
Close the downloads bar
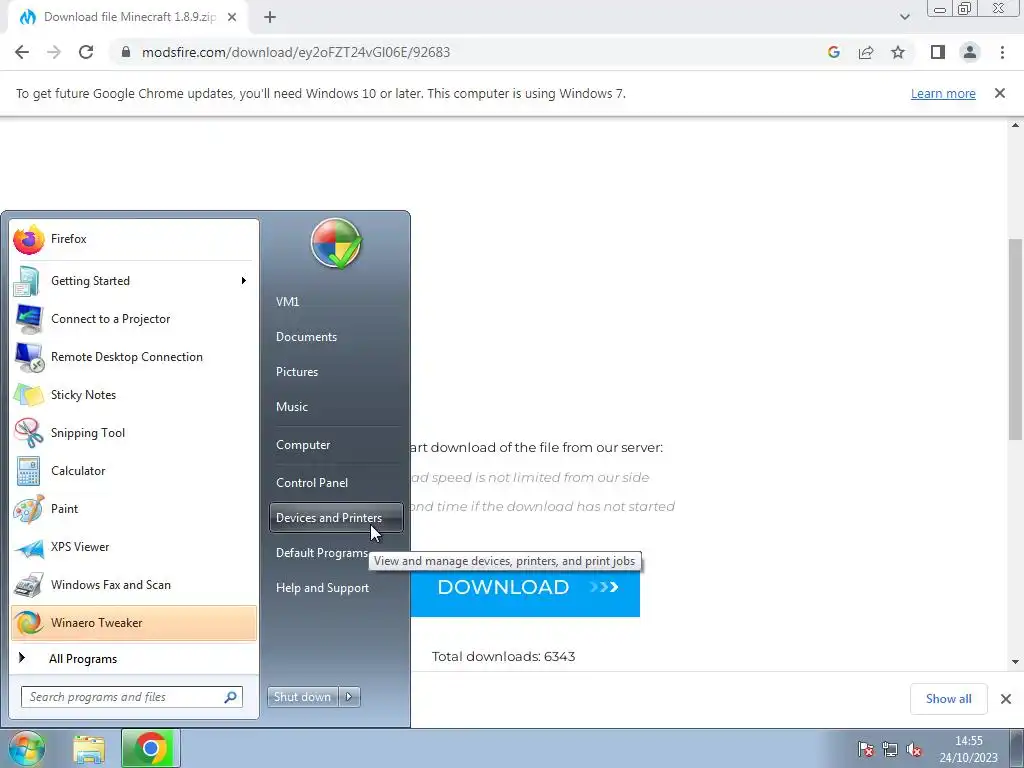pyautogui.click(x=1006, y=699)
